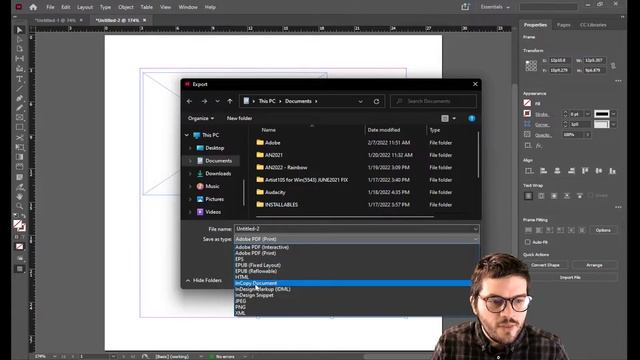Toggle constrain proportions link for width and height

point(613,65)
